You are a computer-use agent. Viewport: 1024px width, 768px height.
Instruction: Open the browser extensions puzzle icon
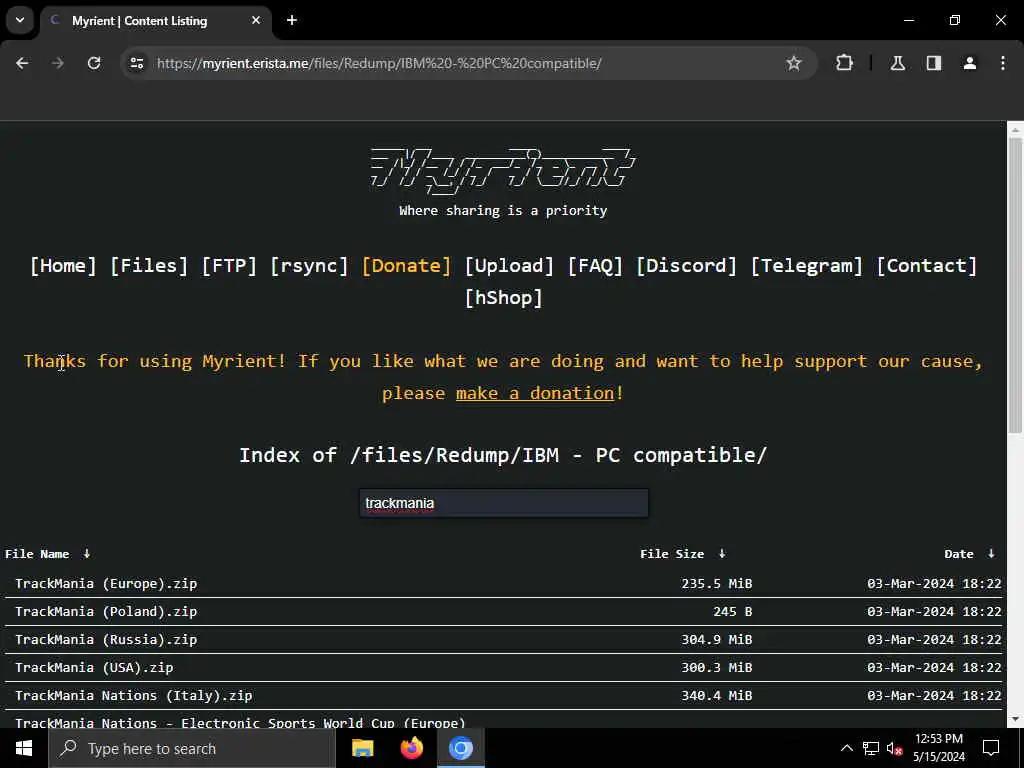(x=844, y=63)
